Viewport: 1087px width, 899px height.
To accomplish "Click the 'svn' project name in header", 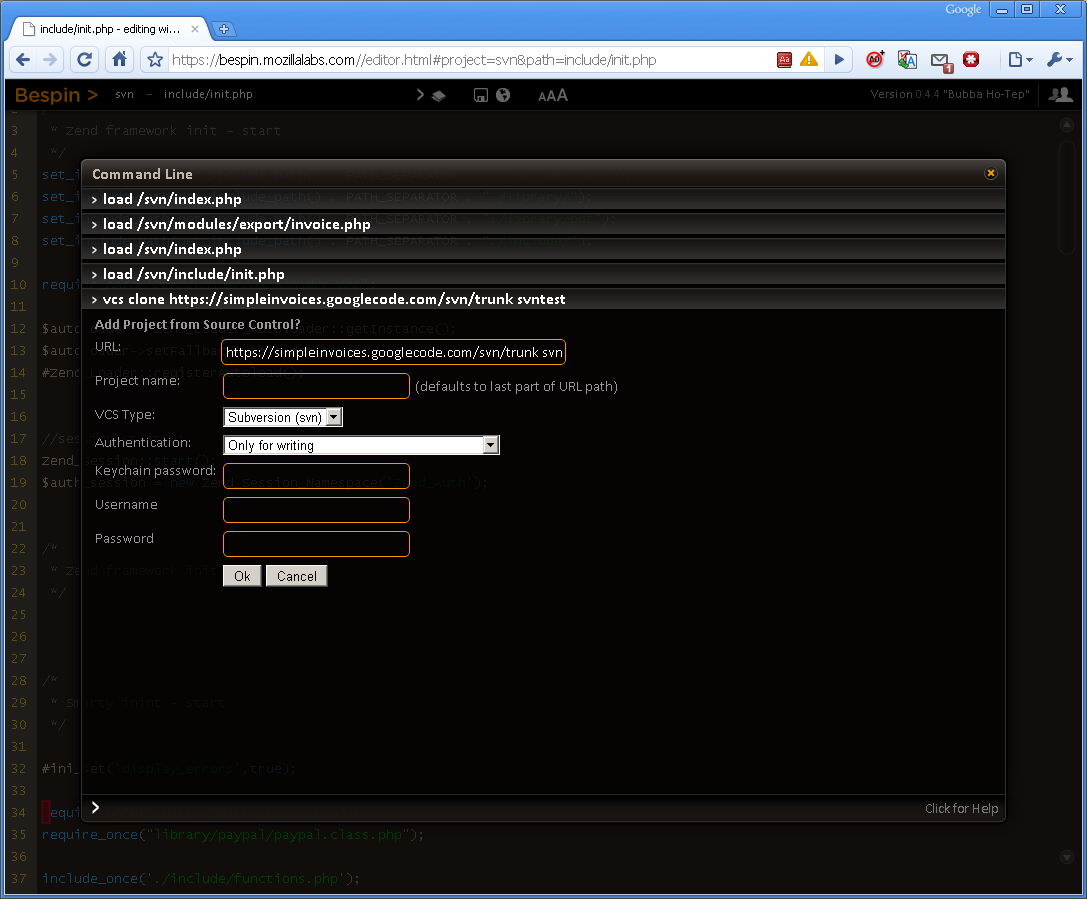I will tap(125, 94).
